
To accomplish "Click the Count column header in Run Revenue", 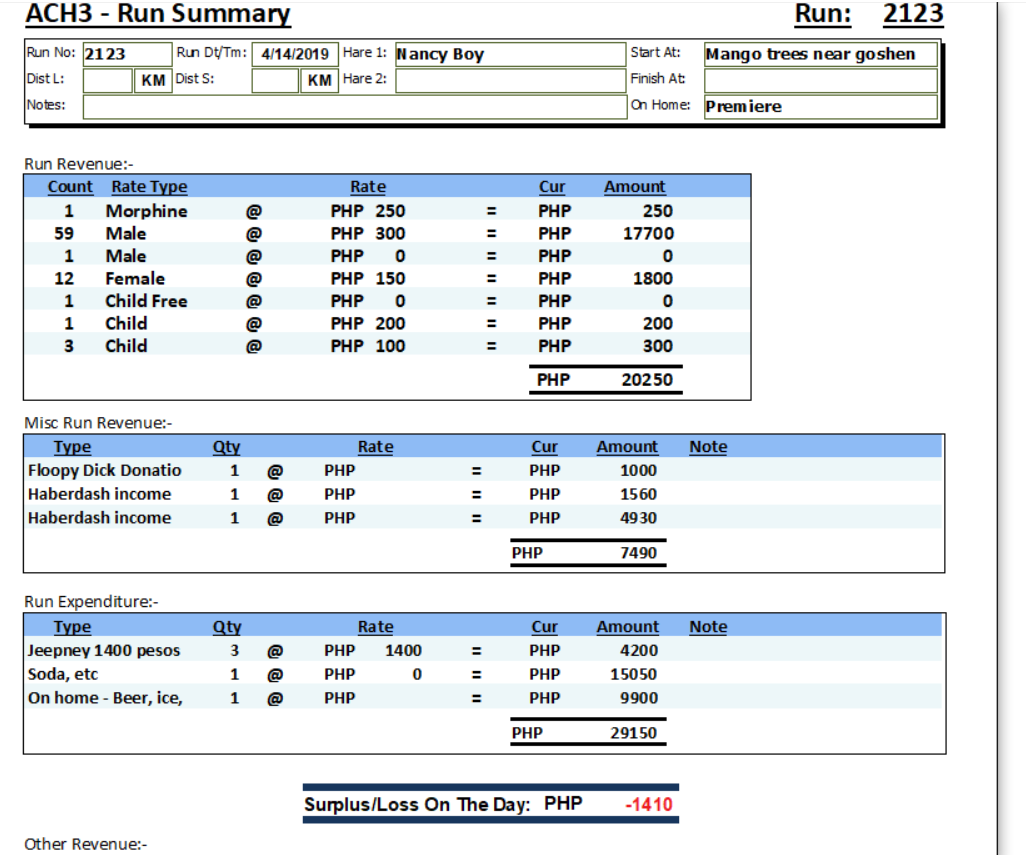I will click(70, 187).
